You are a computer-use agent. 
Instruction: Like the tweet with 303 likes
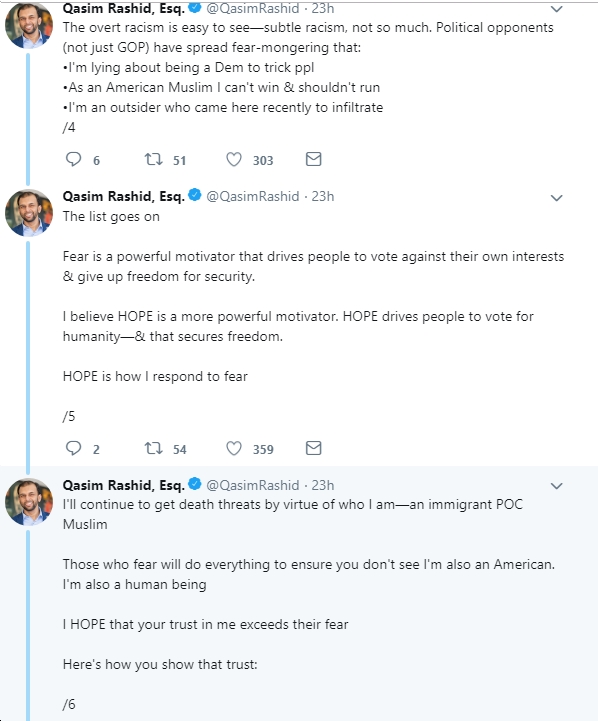coord(234,160)
